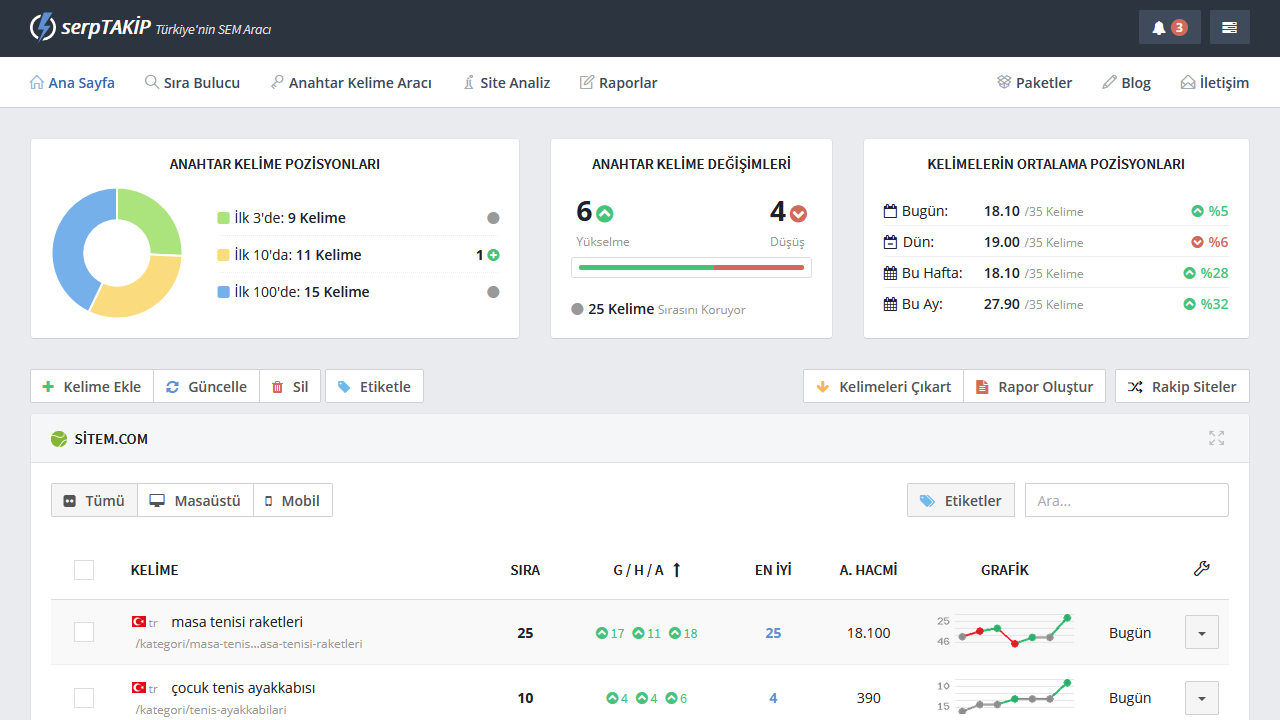Screen dimensions: 1280x720
Task: Open the Anahtar Kelime Aracı menu
Action: pos(351,83)
